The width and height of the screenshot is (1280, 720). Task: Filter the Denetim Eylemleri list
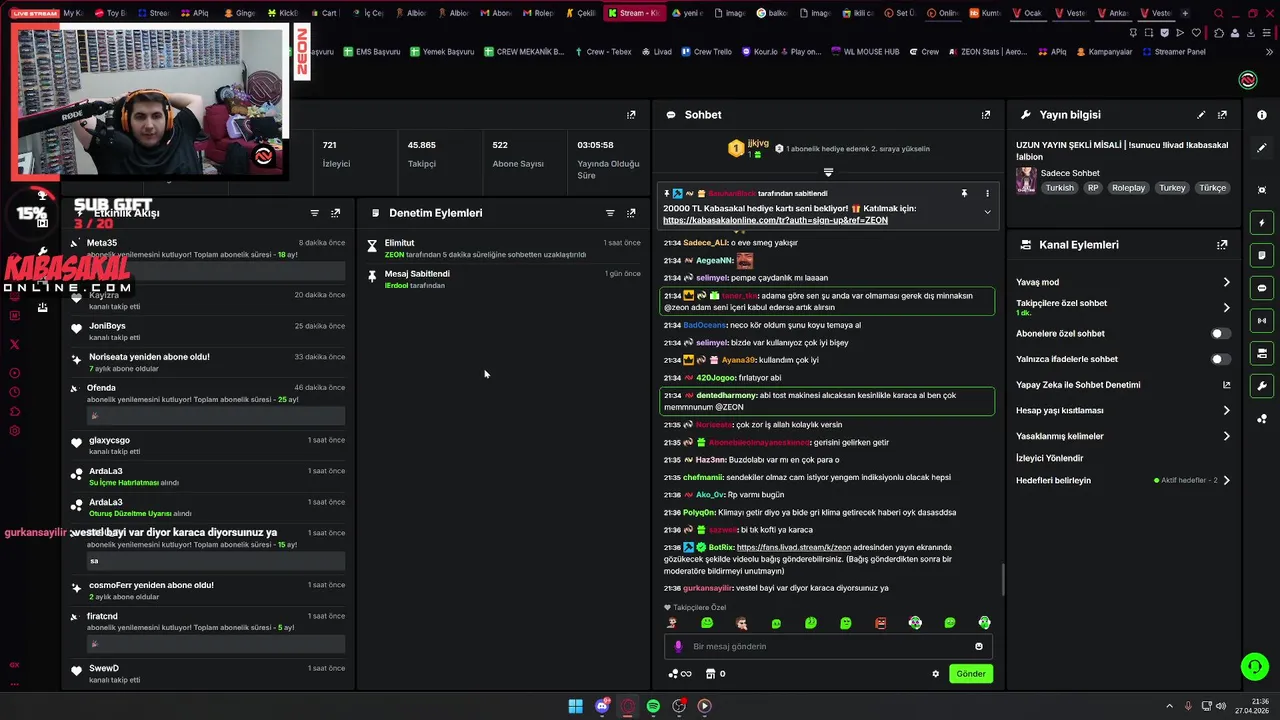tap(610, 213)
